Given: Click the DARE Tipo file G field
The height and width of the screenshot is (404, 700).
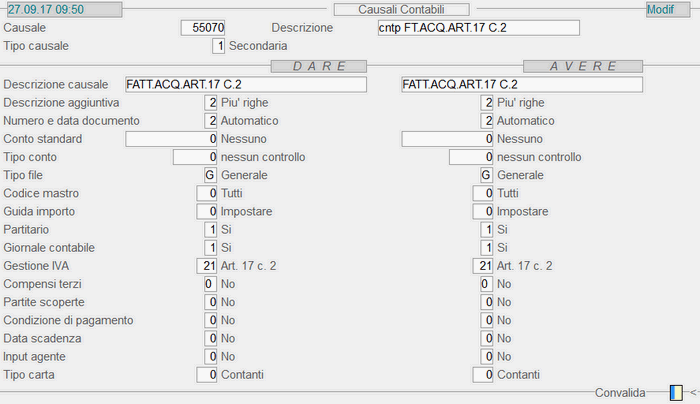Looking at the screenshot, I should [x=211, y=175].
